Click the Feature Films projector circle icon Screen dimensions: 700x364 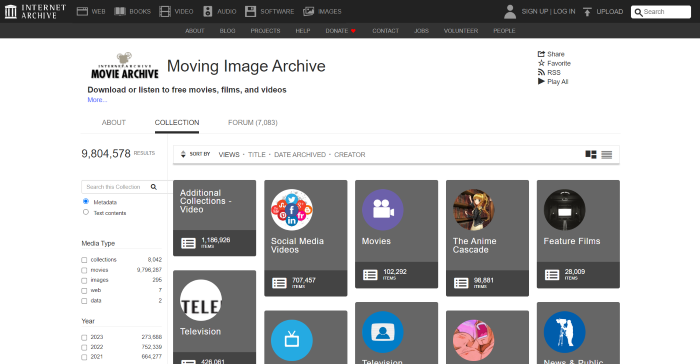(564, 210)
